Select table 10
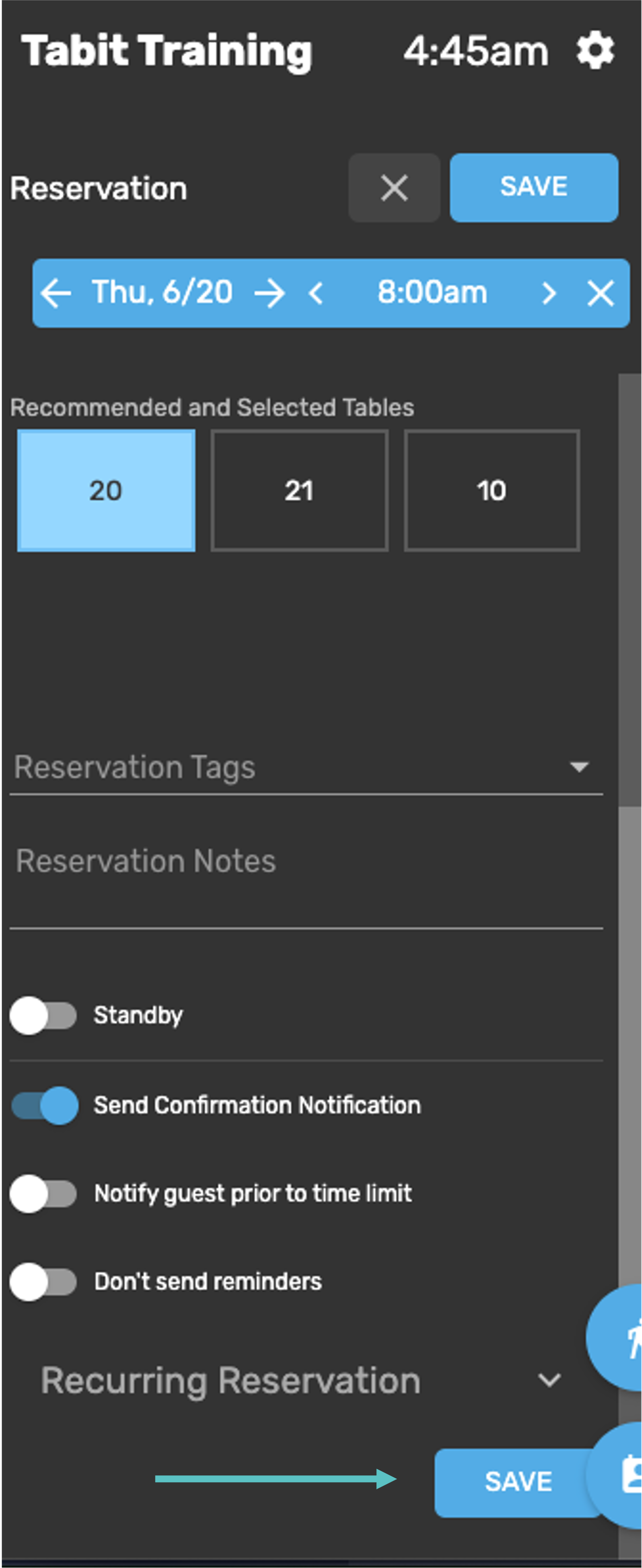 tap(492, 491)
